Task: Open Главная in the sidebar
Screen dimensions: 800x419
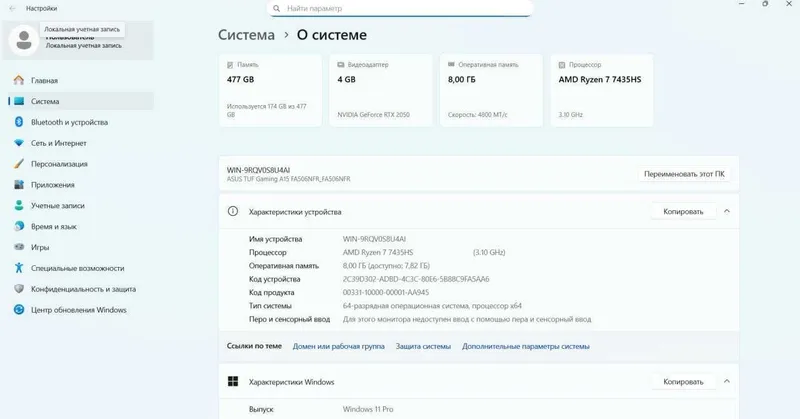Action: pyautogui.click(x=81, y=80)
